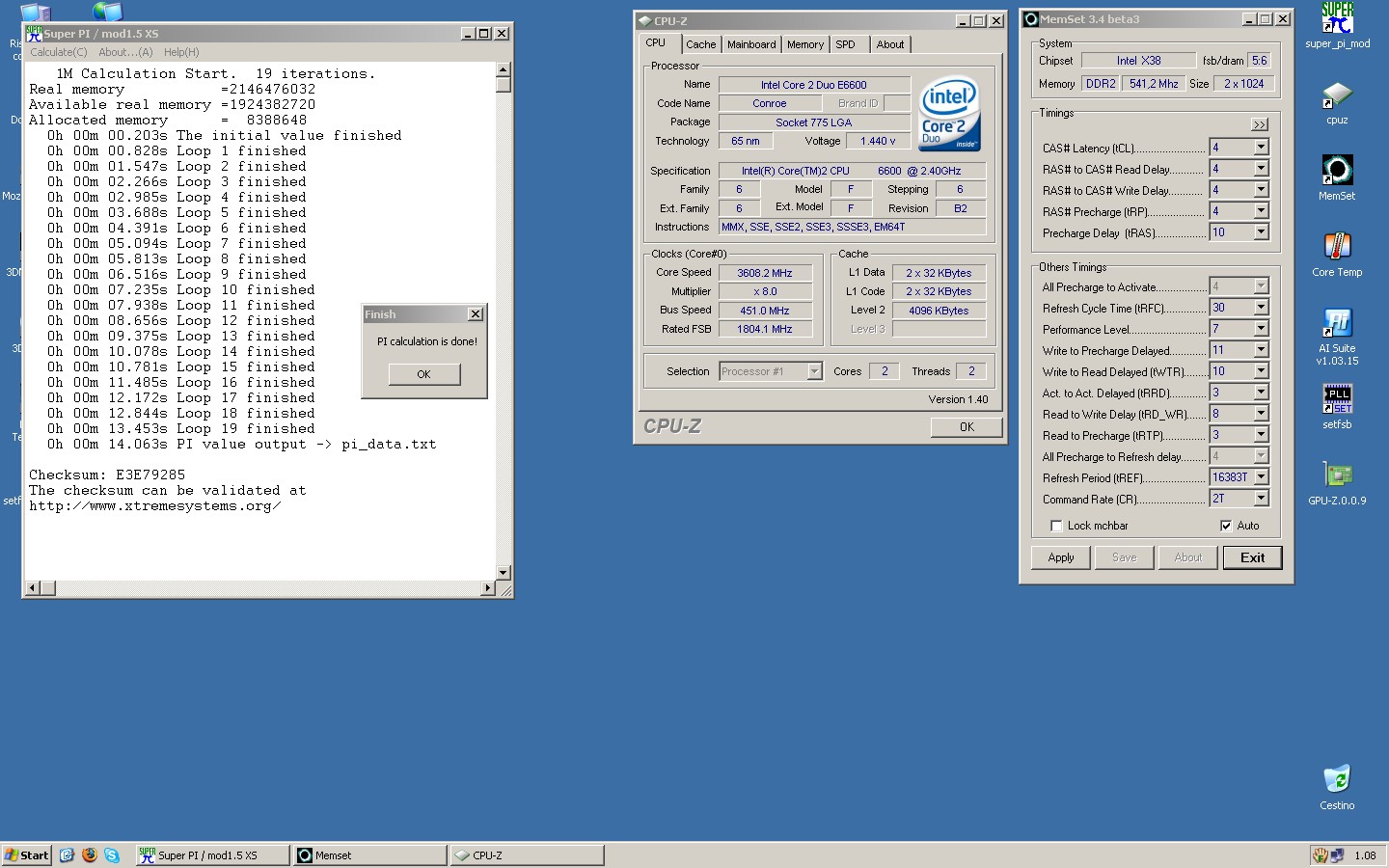Launch MemSet from the desktop icon

click(x=1337, y=178)
